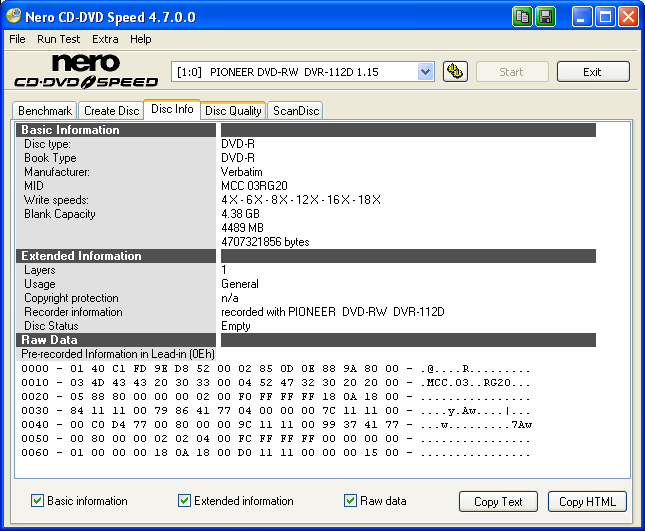The height and width of the screenshot is (531, 645).
Task: Click the Exit button
Action: coord(593,72)
